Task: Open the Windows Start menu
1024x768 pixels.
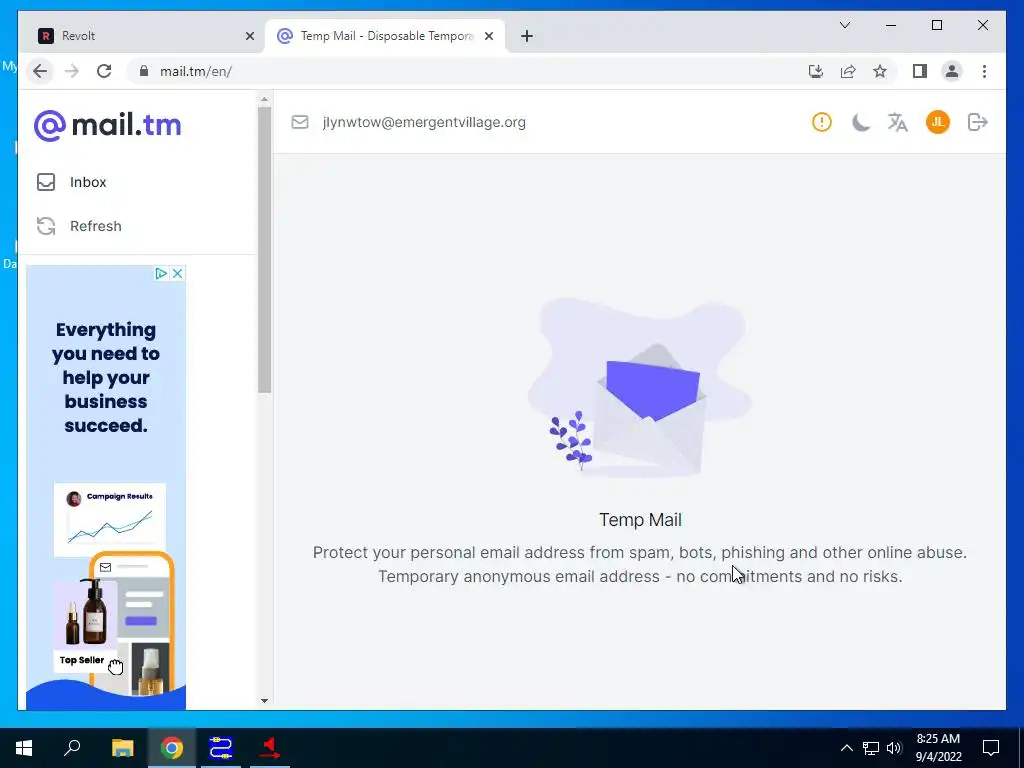Action: pyautogui.click(x=24, y=748)
